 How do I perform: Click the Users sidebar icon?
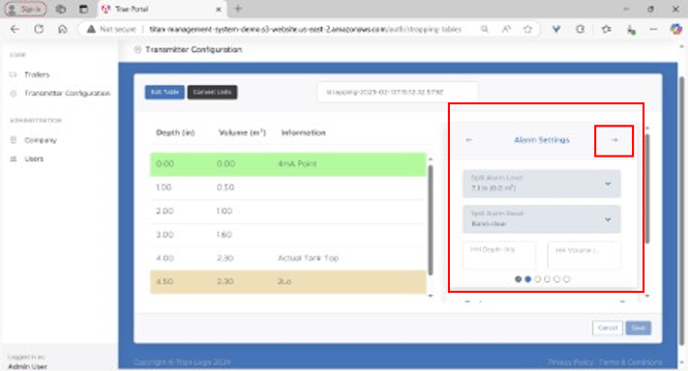click(x=13, y=159)
